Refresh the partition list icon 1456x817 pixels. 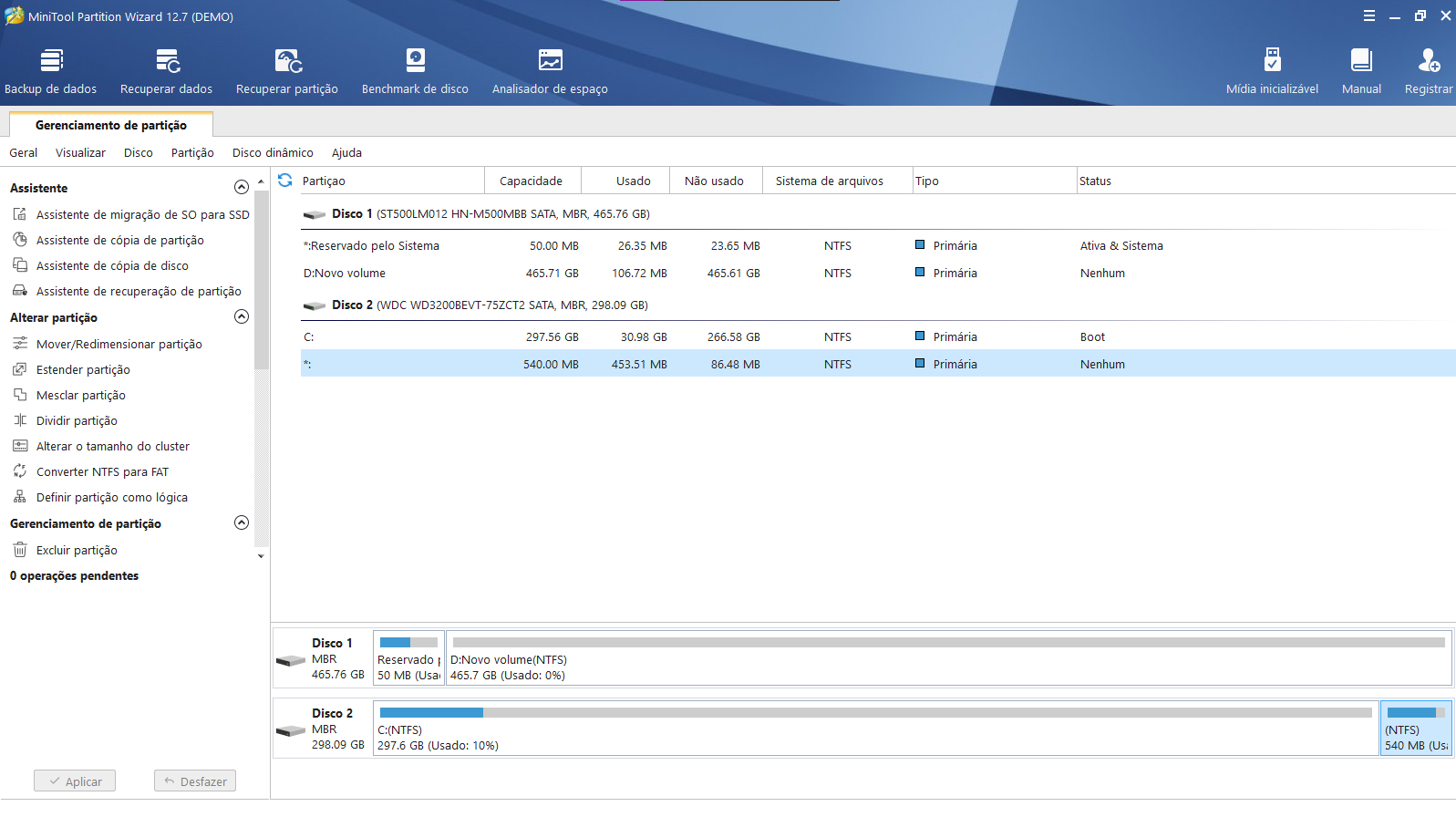[x=285, y=181]
